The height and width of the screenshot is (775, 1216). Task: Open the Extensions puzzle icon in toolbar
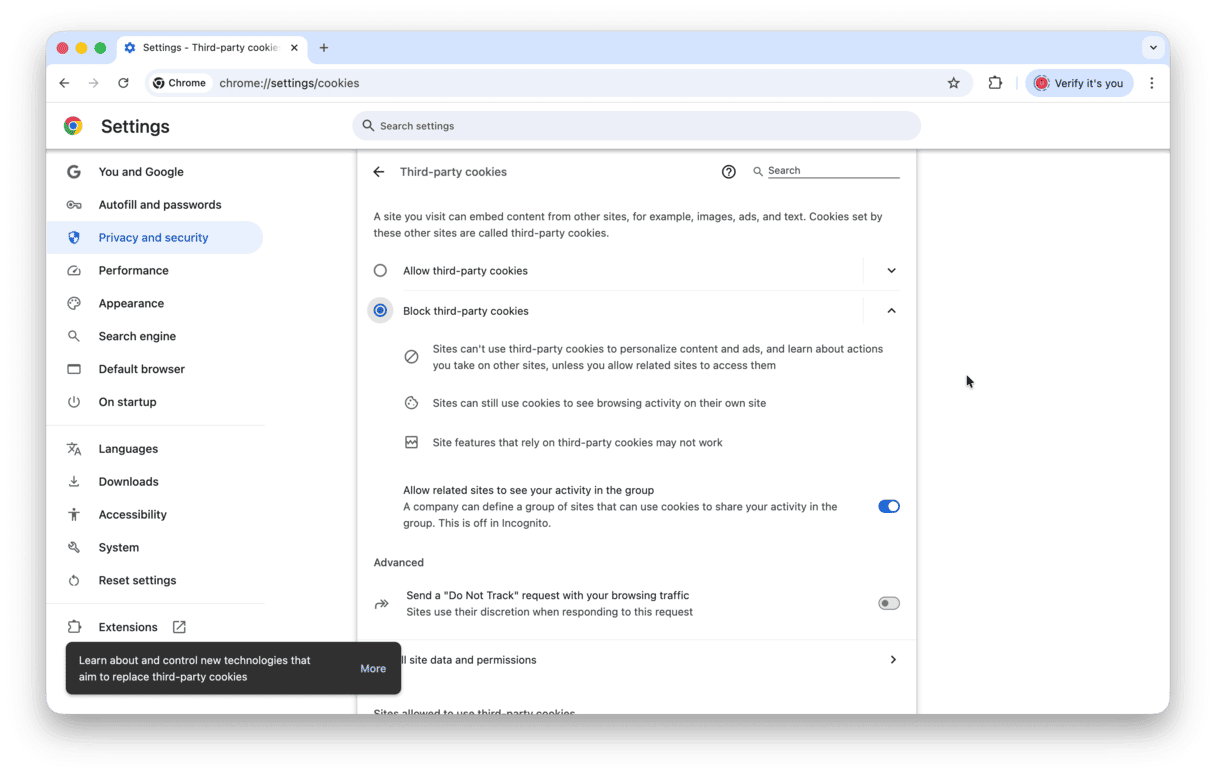(995, 83)
